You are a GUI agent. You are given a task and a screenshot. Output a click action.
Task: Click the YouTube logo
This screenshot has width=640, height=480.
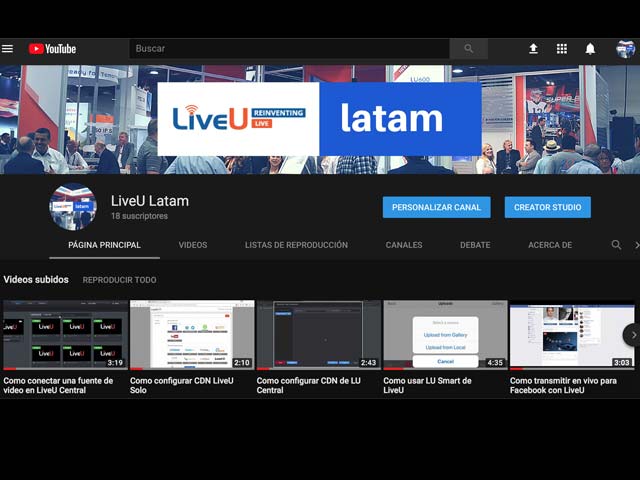[52, 49]
